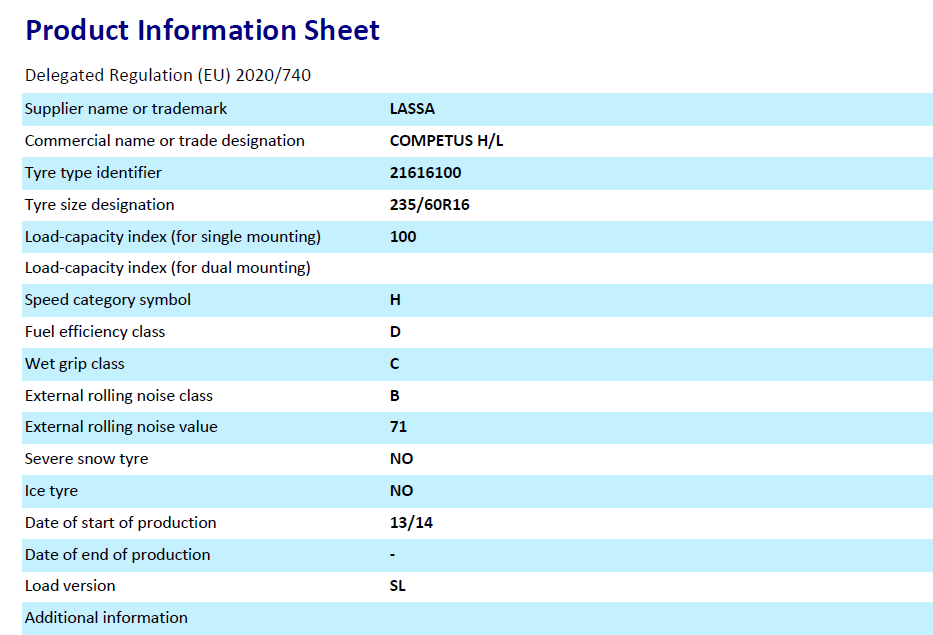Select tyre size '235/60R16'
Screen dimensions: 933x635
[430, 205]
